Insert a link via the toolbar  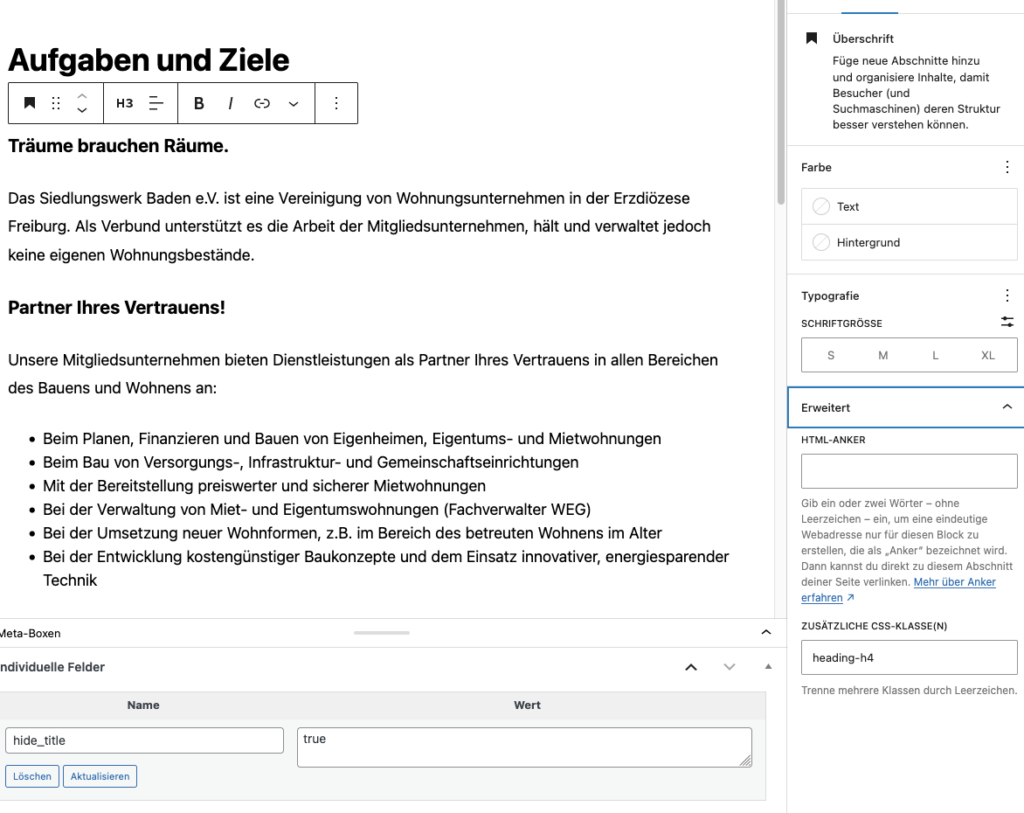[262, 103]
